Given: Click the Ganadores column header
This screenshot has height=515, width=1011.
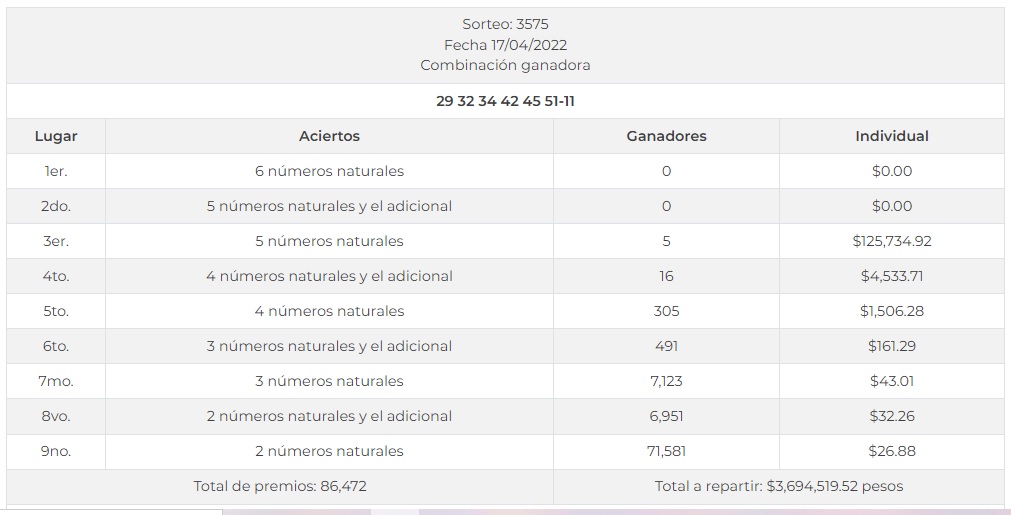Looking at the screenshot, I should 666,136.
